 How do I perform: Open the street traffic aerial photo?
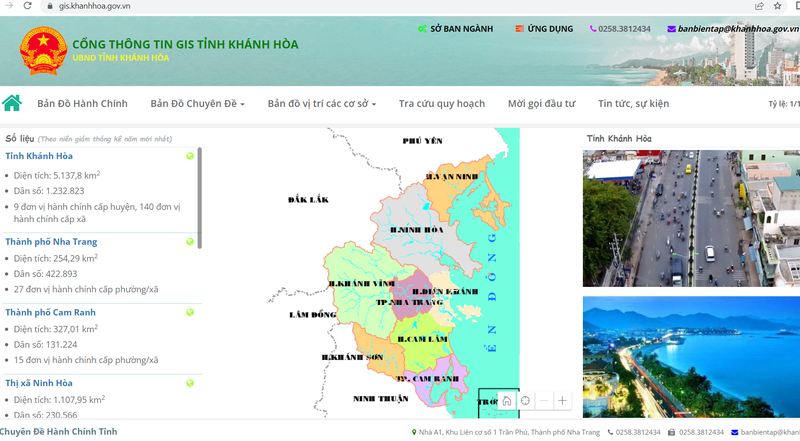point(691,218)
